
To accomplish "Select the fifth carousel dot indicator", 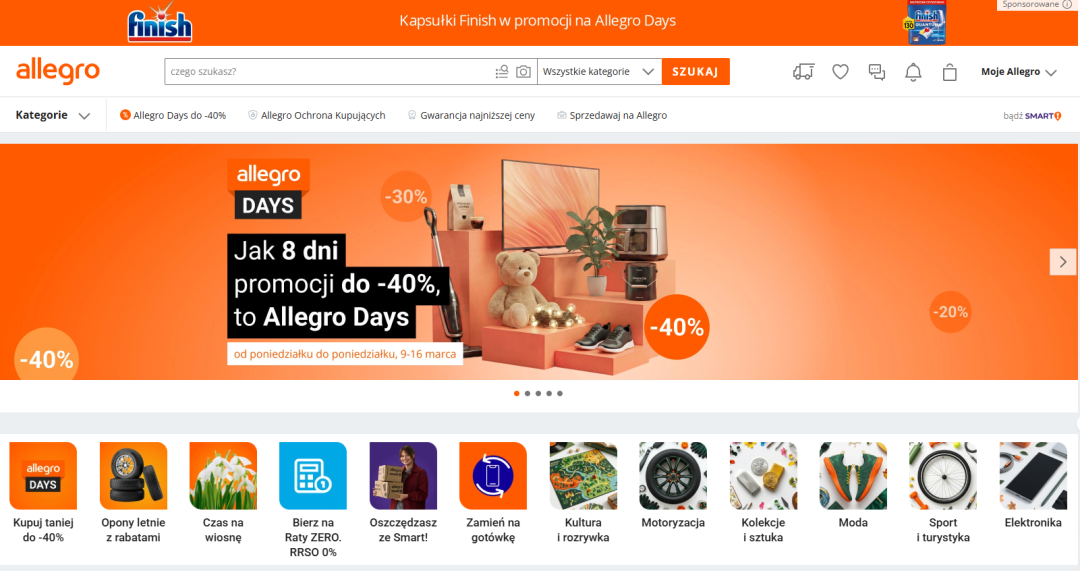I will click(560, 393).
